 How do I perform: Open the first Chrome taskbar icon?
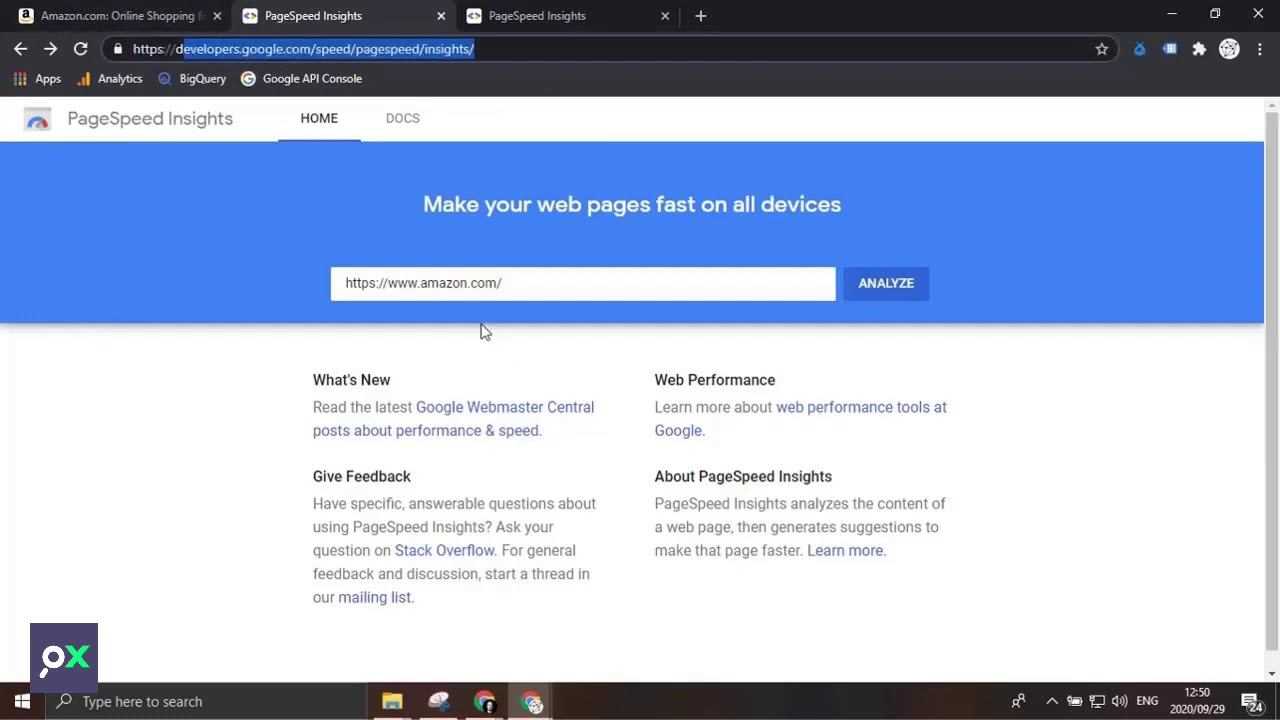[485, 701]
